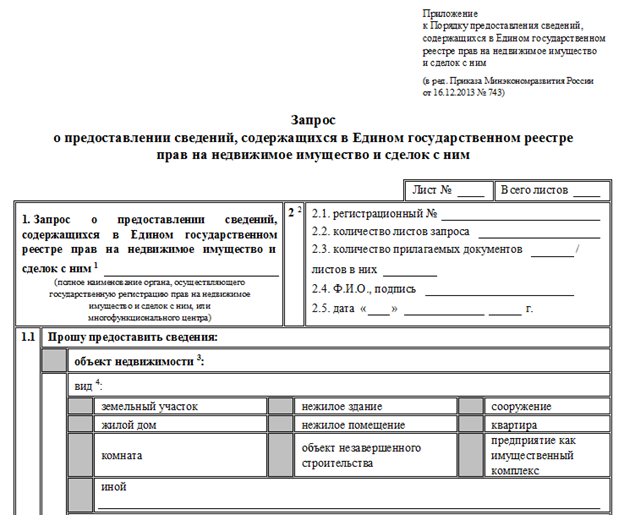Click the 'Всего листов' blank field
Screen dimensions: 624x515
[587, 192]
